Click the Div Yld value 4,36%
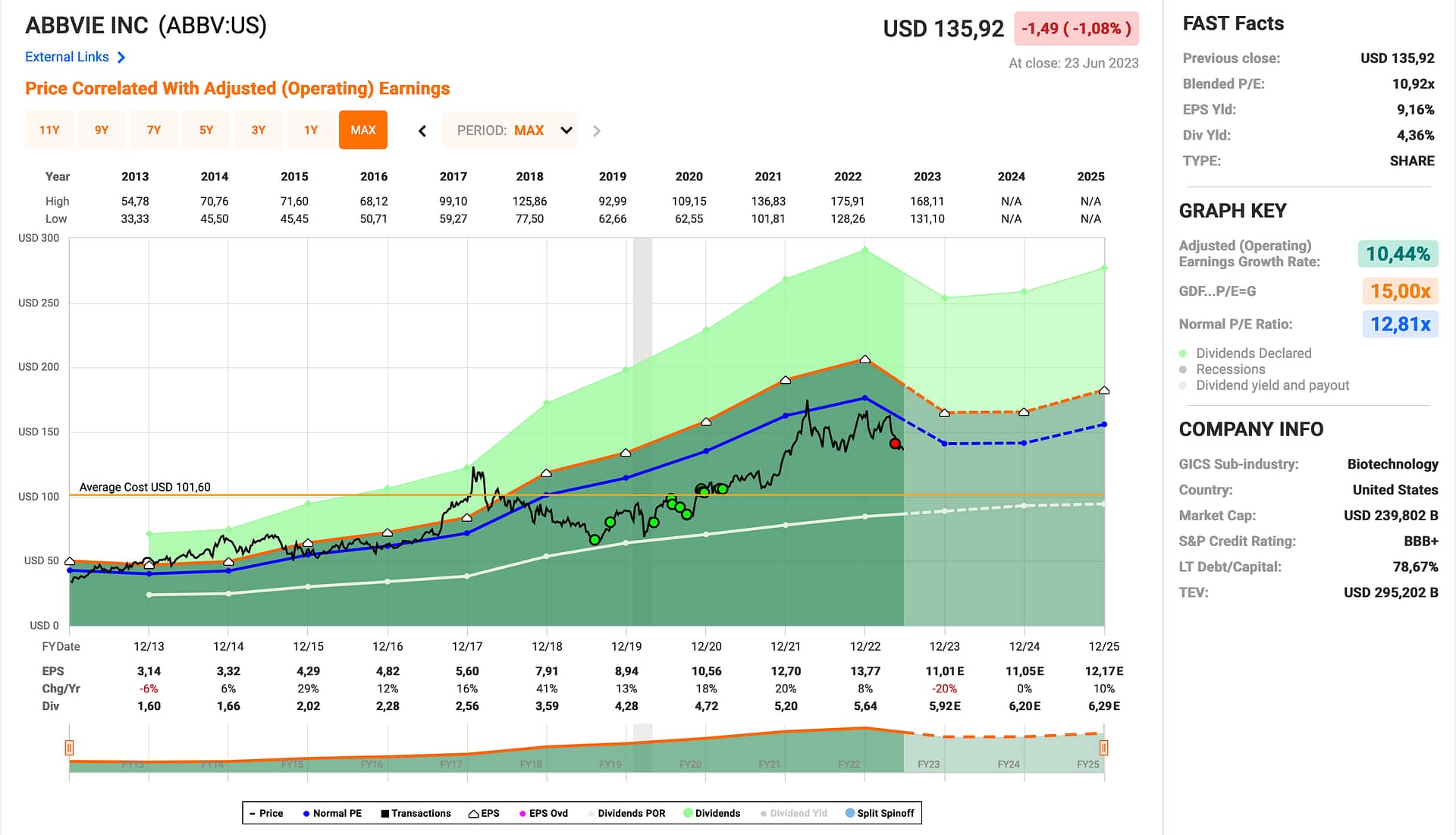1456x835 pixels. coord(1415,136)
